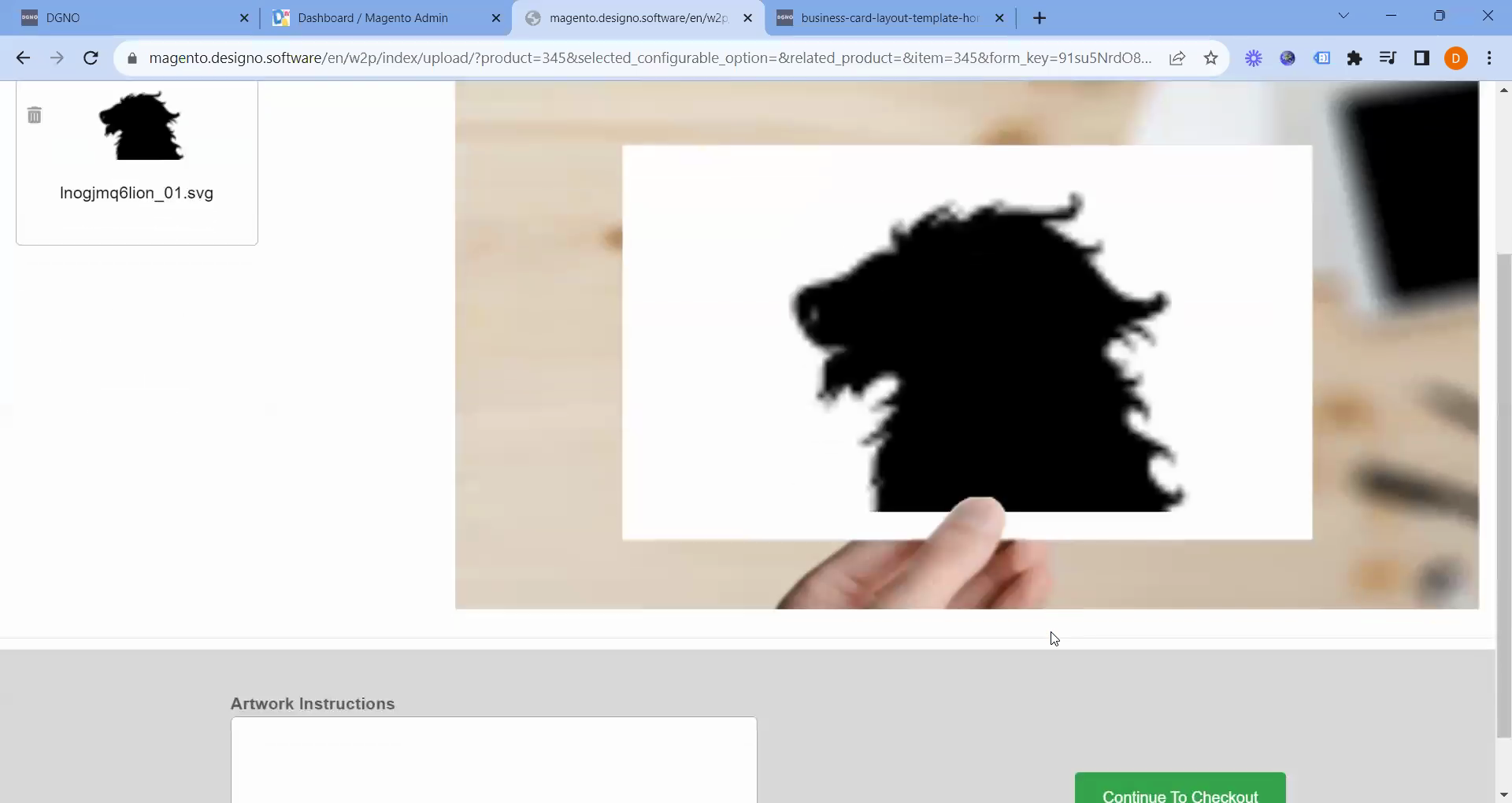Open the Chrome profile avatar D
Viewport: 1512px width, 803px height.
click(x=1456, y=58)
